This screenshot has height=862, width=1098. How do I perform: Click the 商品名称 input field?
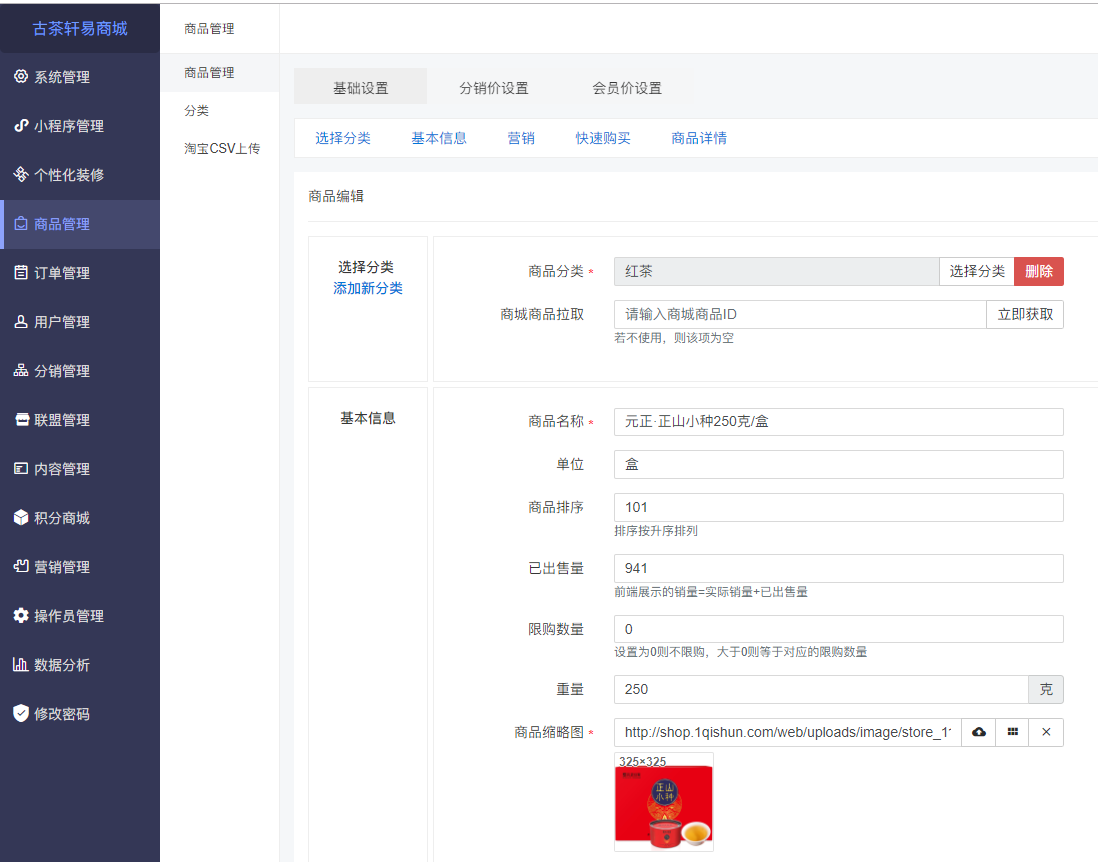pyautogui.click(x=839, y=422)
